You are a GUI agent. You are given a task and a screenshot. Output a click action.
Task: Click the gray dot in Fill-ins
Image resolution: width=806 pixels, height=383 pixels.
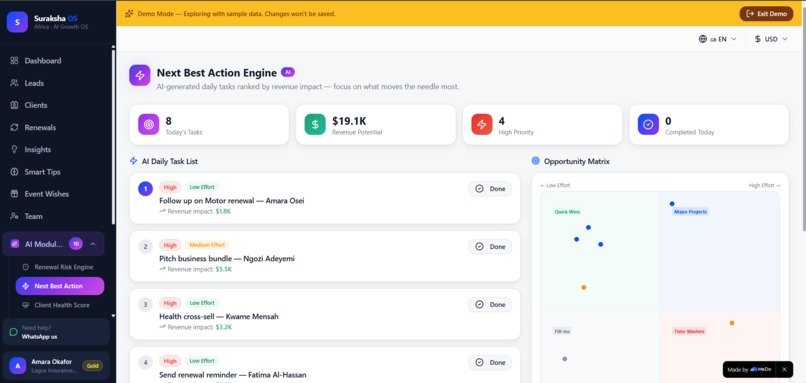click(565, 359)
